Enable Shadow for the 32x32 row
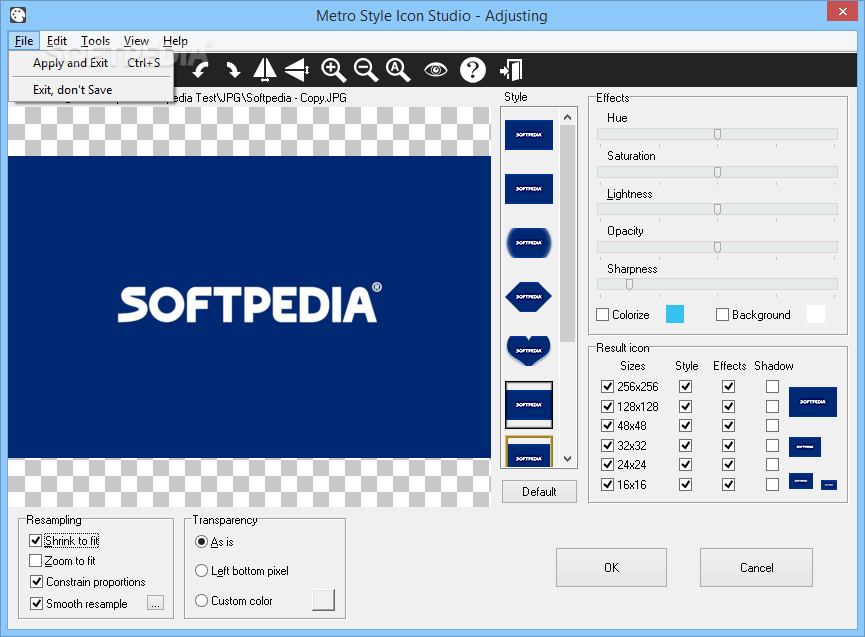The height and width of the screenshot is (637, 865). [772, 445]
